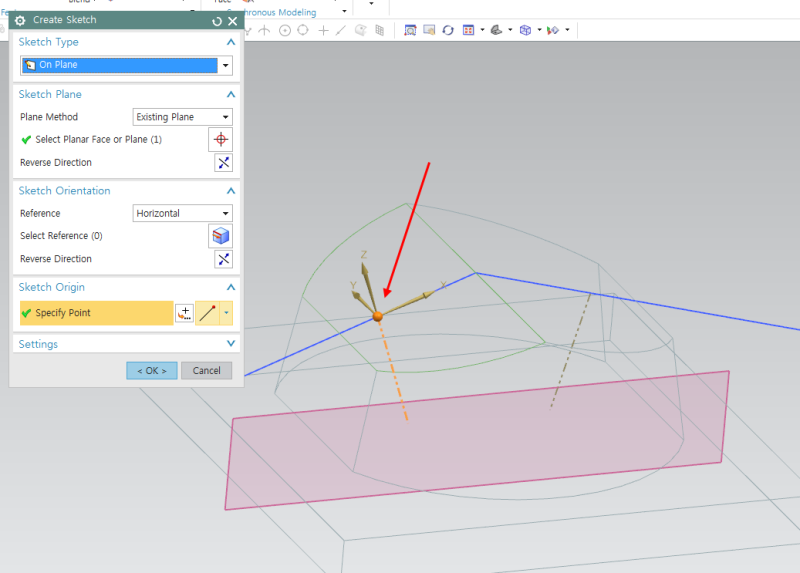Screen dimensions: 800x573
Task: Click the Create Sketch gear icon
Action: 20,20
